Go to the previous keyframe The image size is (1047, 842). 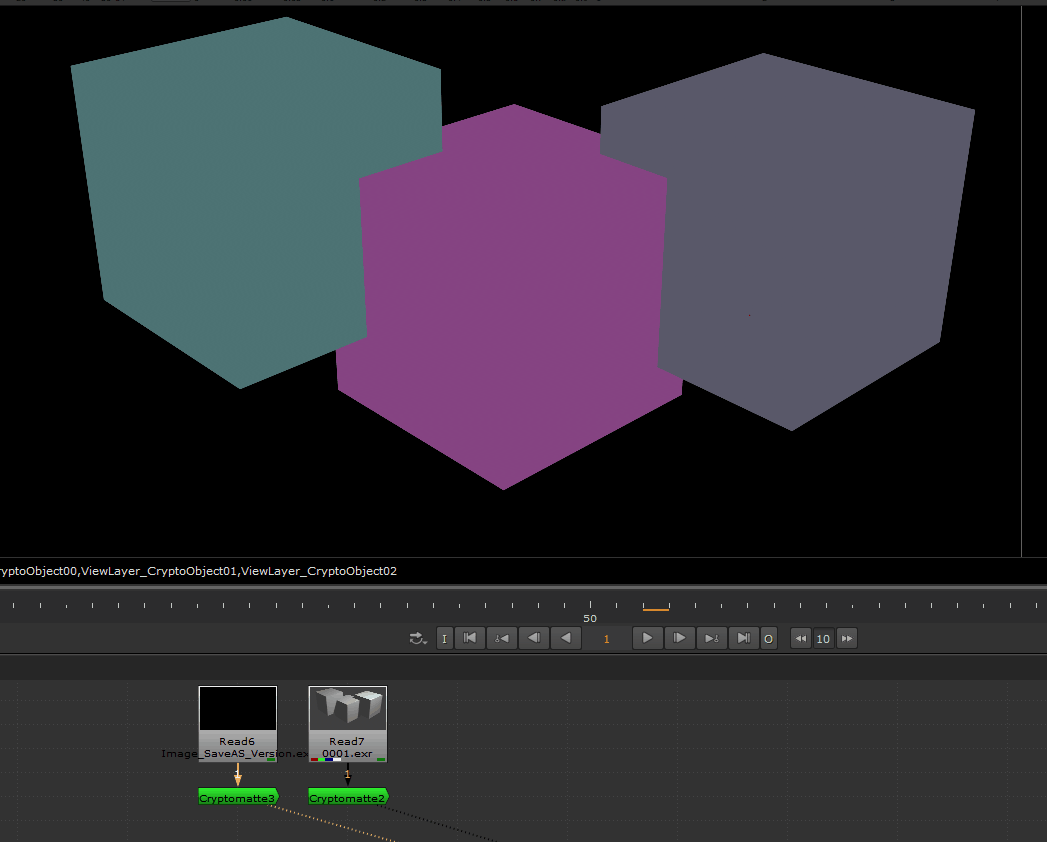click(502, 638)
